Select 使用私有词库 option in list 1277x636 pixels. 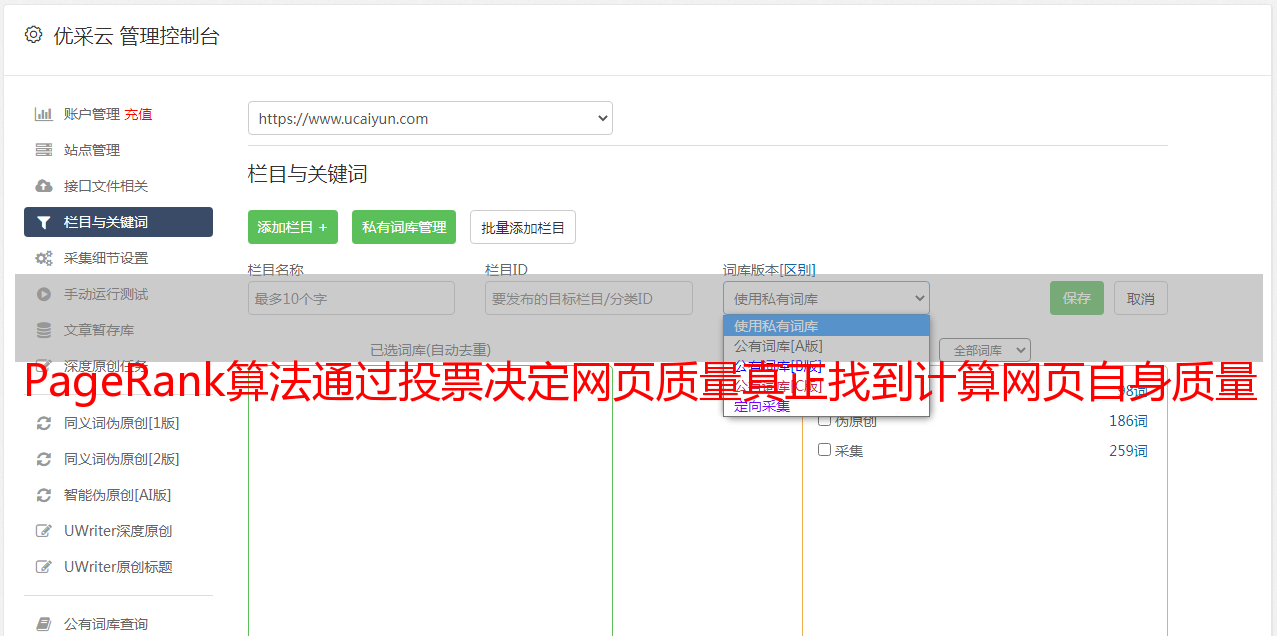(x=826, y=326)
